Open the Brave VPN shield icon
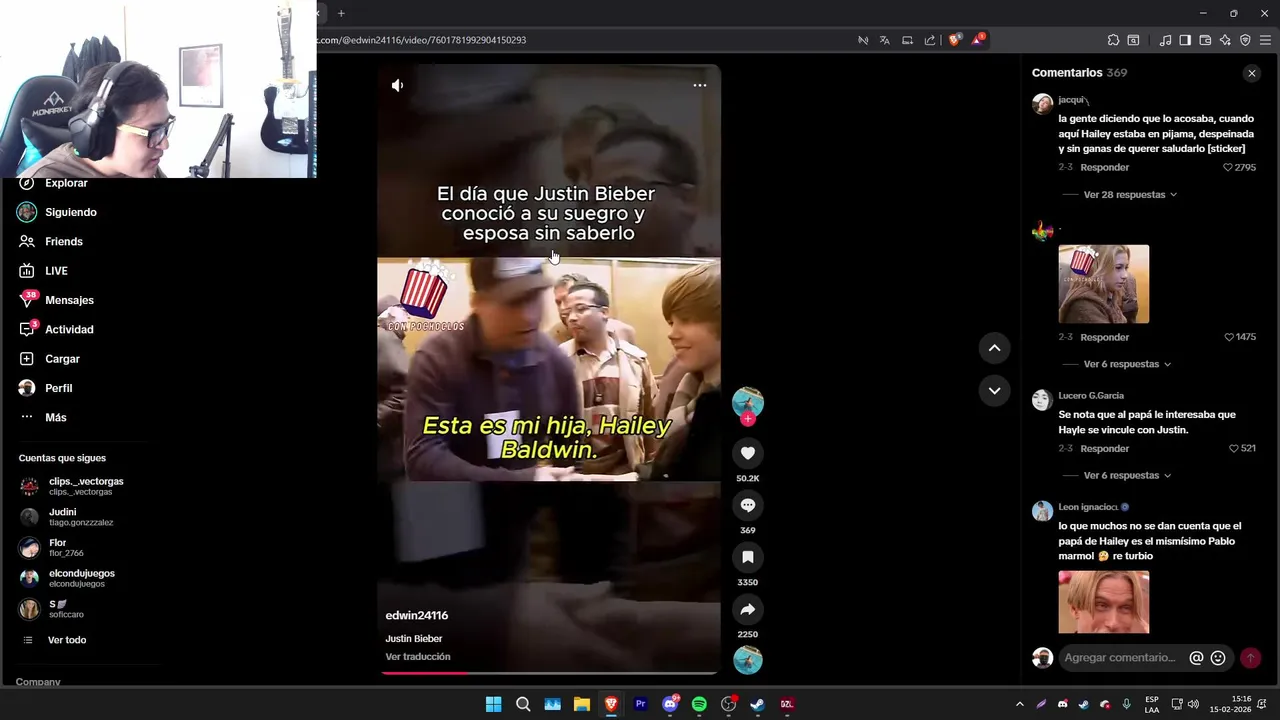 click(x=1245, y=40)
